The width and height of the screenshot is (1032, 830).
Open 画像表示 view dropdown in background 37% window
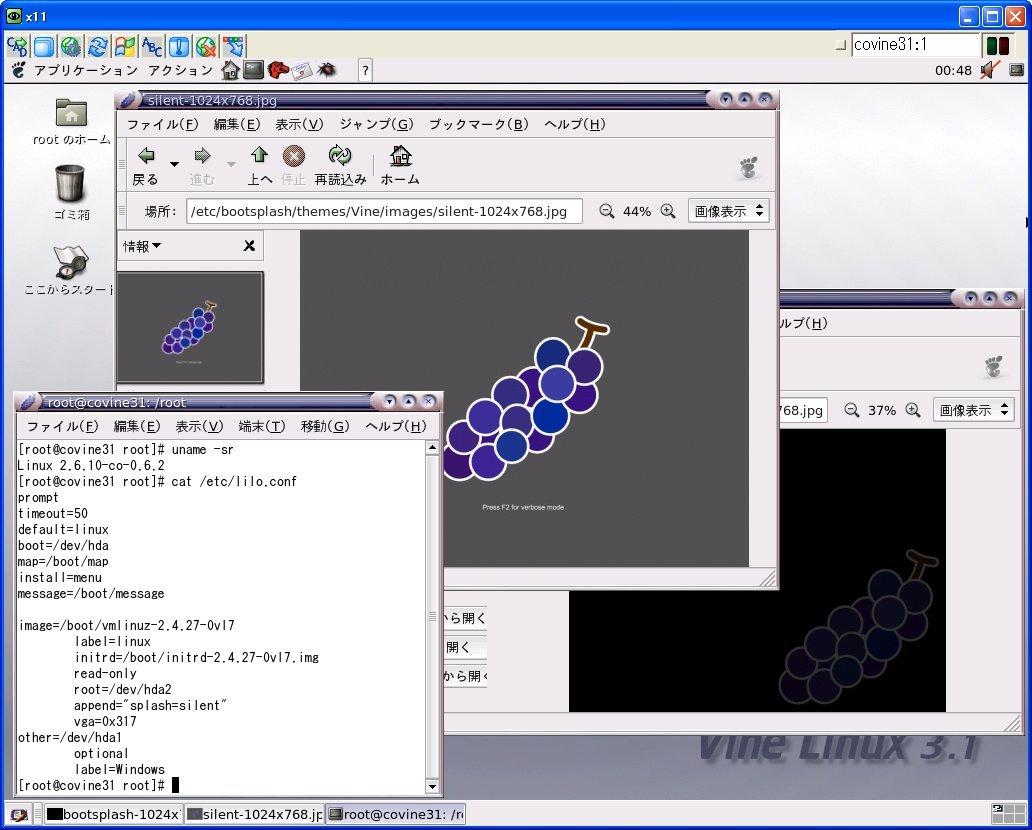973,411
